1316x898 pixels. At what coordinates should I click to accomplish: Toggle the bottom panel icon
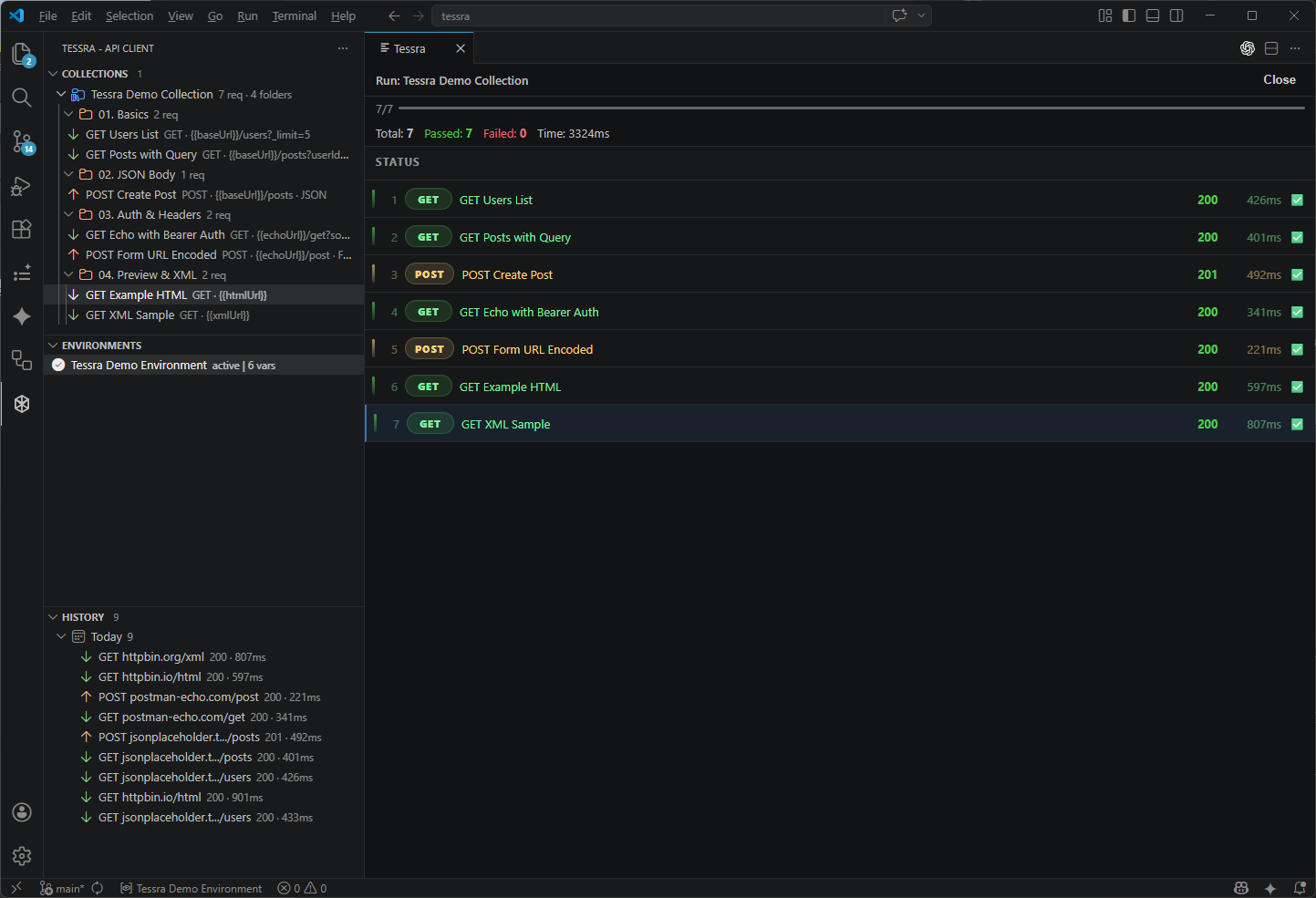[1153, 15]
